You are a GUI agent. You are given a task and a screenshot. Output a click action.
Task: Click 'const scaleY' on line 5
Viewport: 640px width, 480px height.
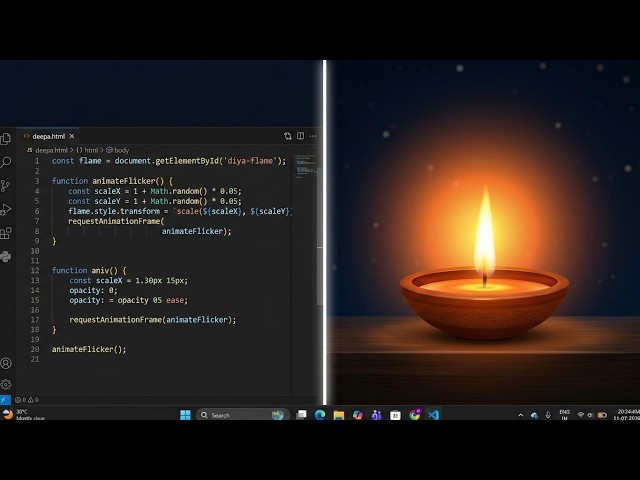94,201
